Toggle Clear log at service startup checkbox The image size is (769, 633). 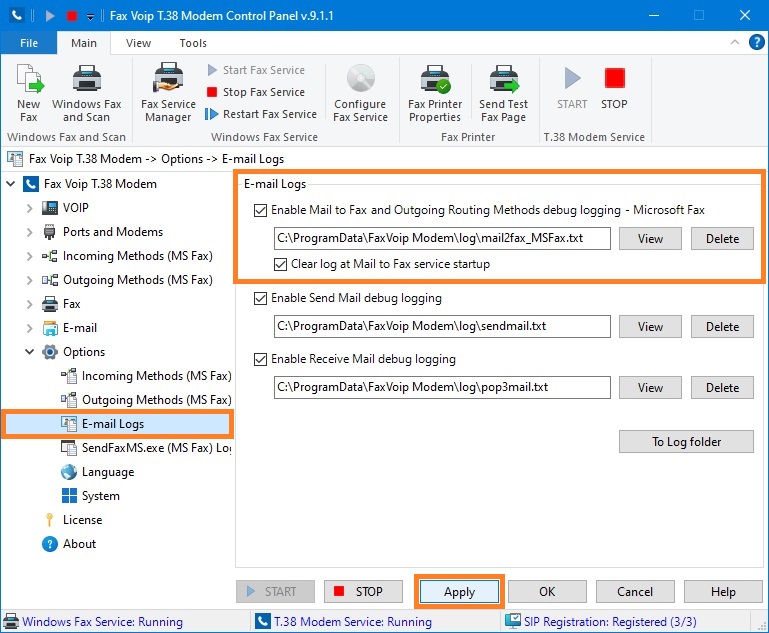click(280, 264)
